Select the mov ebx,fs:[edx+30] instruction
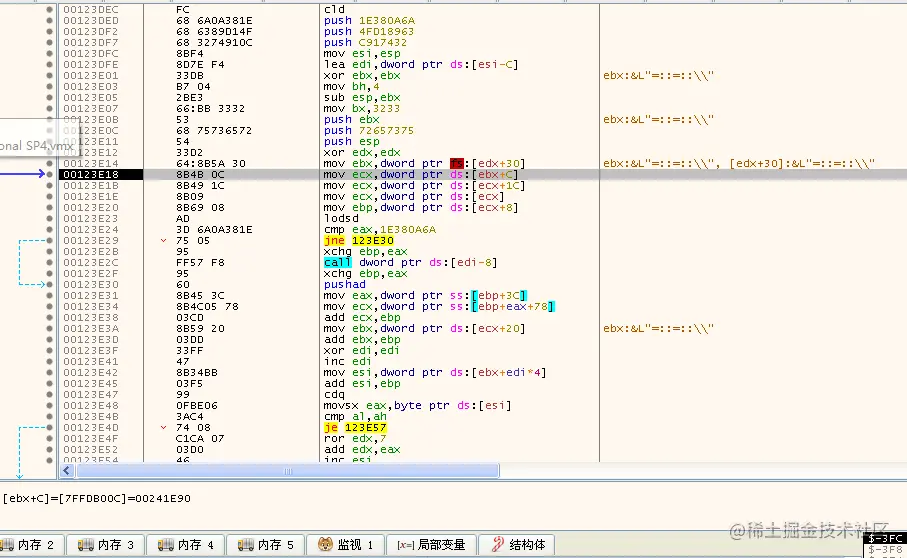The width and height of the screenshot is (907, 558). (425, 164)
